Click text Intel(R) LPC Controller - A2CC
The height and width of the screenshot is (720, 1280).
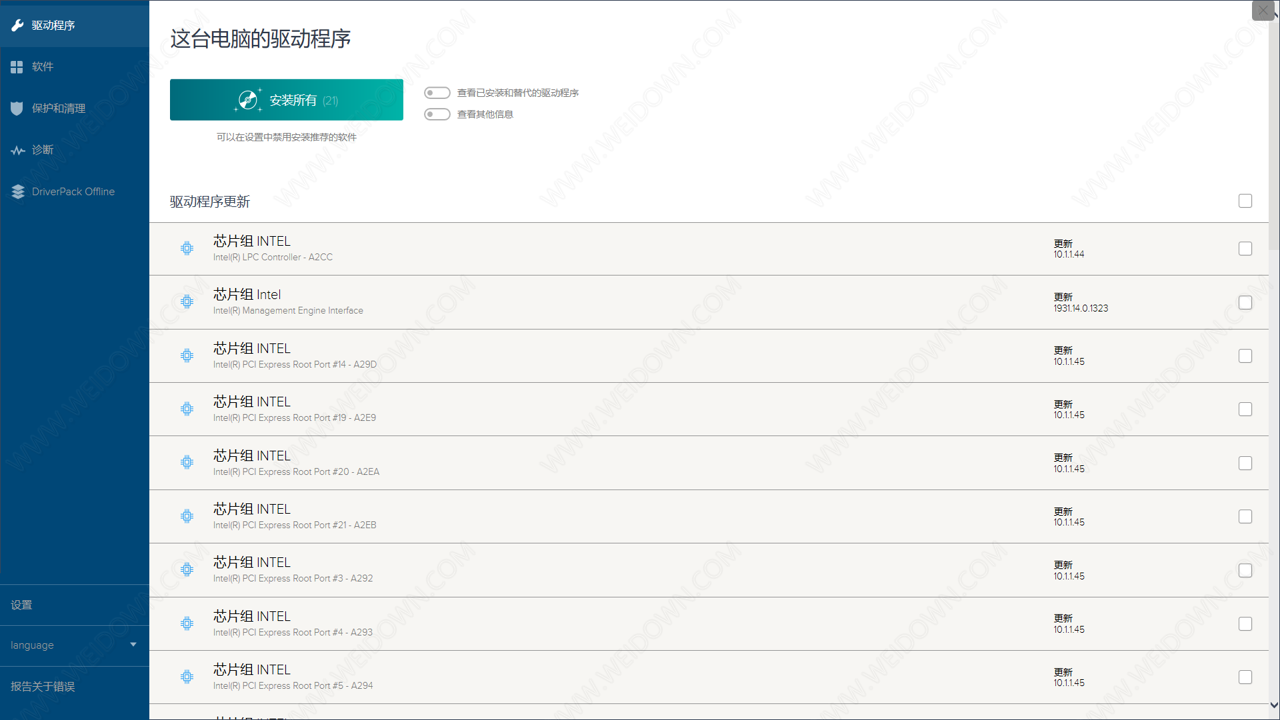[273, 257]
